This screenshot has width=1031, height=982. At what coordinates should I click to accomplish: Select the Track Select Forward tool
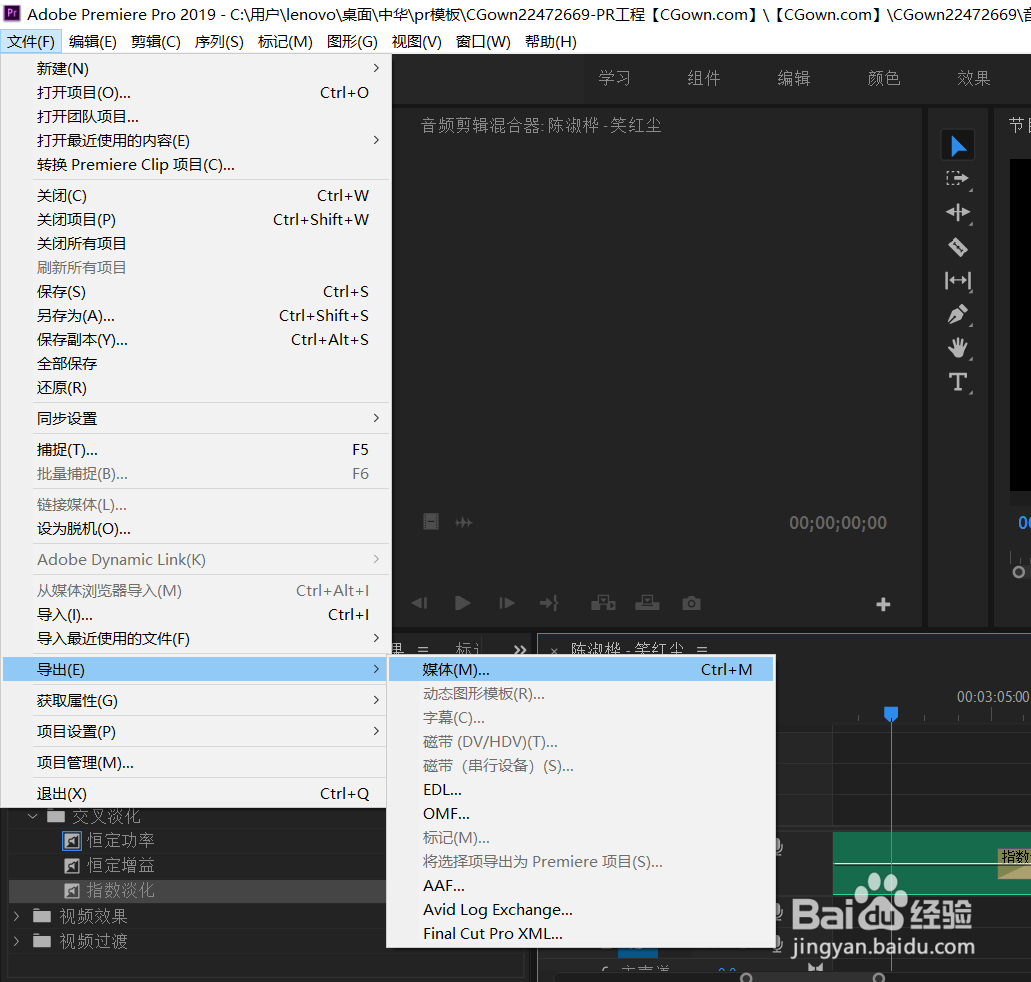957,179
